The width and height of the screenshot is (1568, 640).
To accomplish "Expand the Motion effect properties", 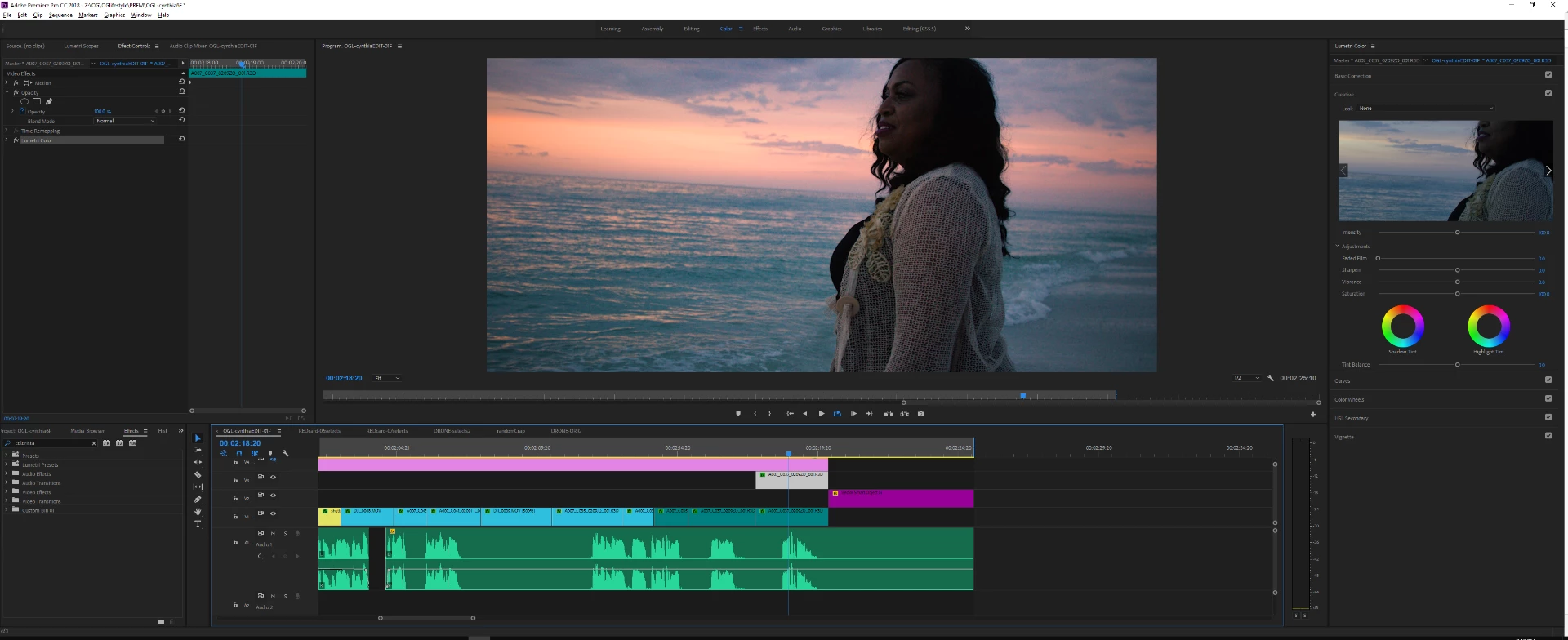I will tap(7, 82).
